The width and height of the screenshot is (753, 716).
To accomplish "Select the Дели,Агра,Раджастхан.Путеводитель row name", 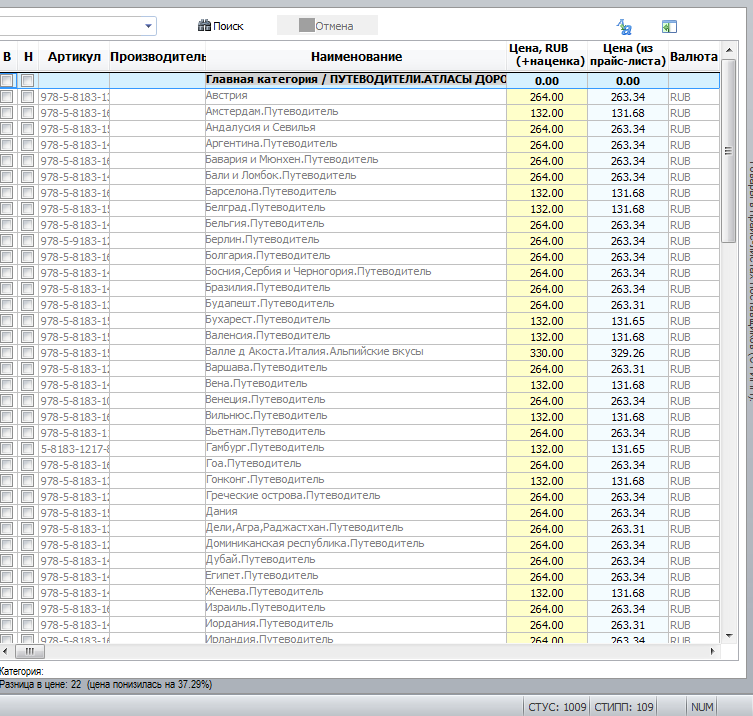I will click(x=304, y=527).
